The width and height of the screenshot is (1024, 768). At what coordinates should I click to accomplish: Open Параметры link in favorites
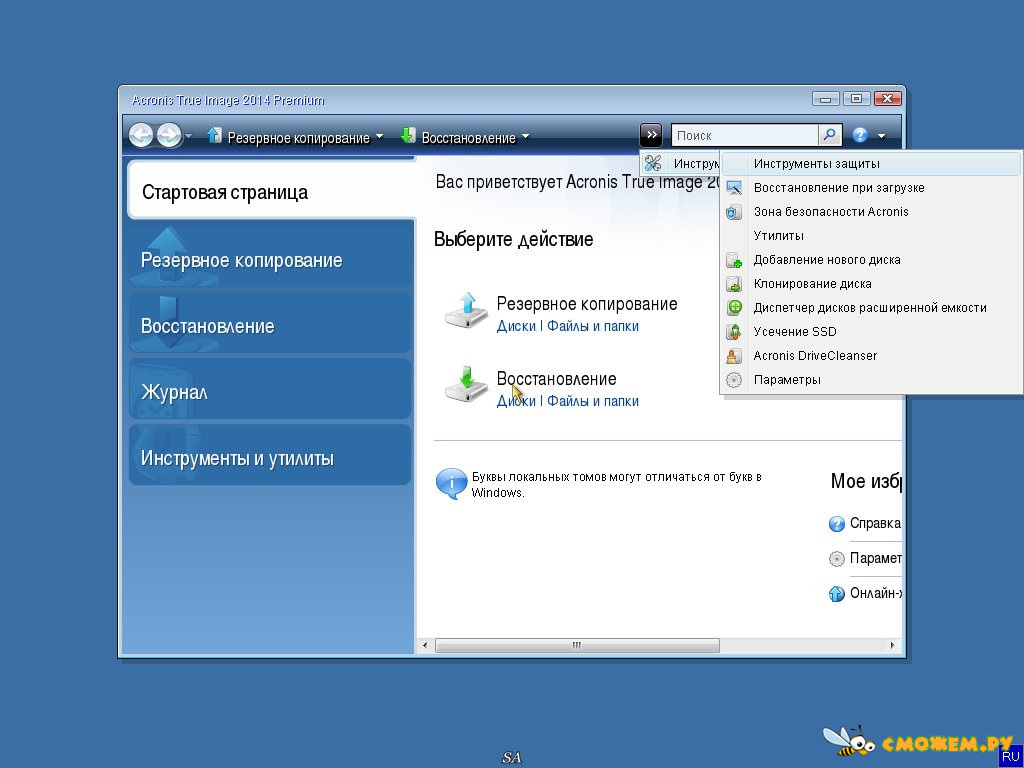pos(875,558)
